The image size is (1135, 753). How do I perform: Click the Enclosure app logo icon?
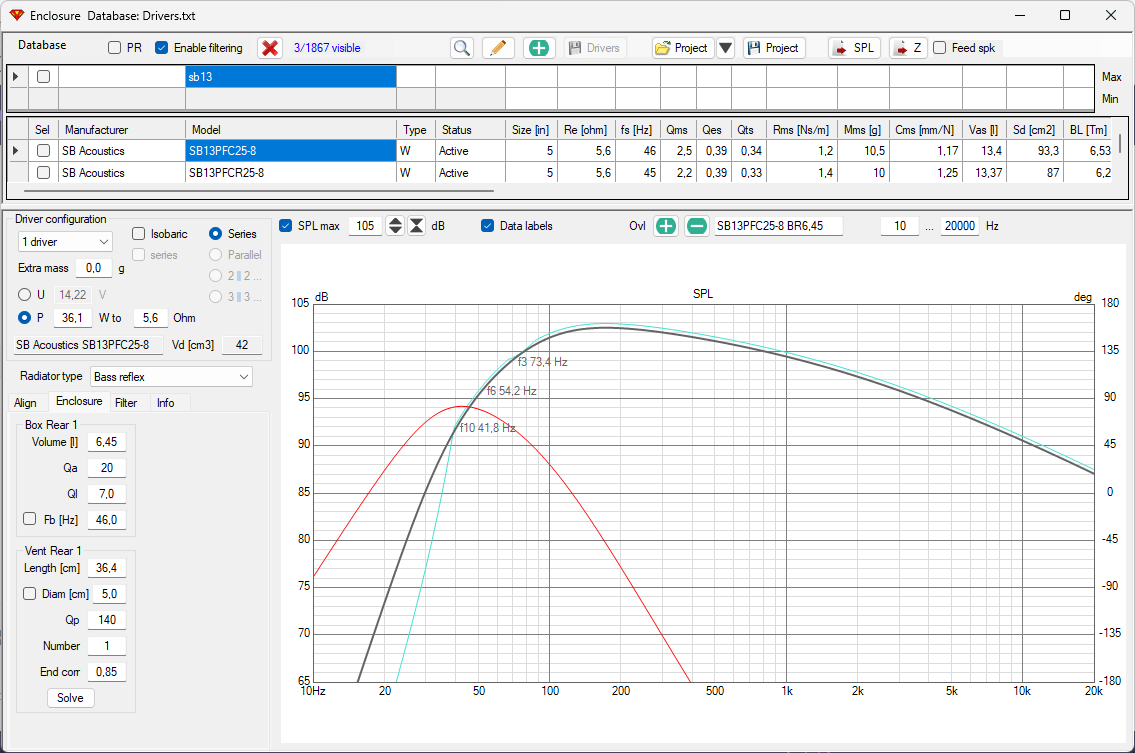[x=17, y=15]
